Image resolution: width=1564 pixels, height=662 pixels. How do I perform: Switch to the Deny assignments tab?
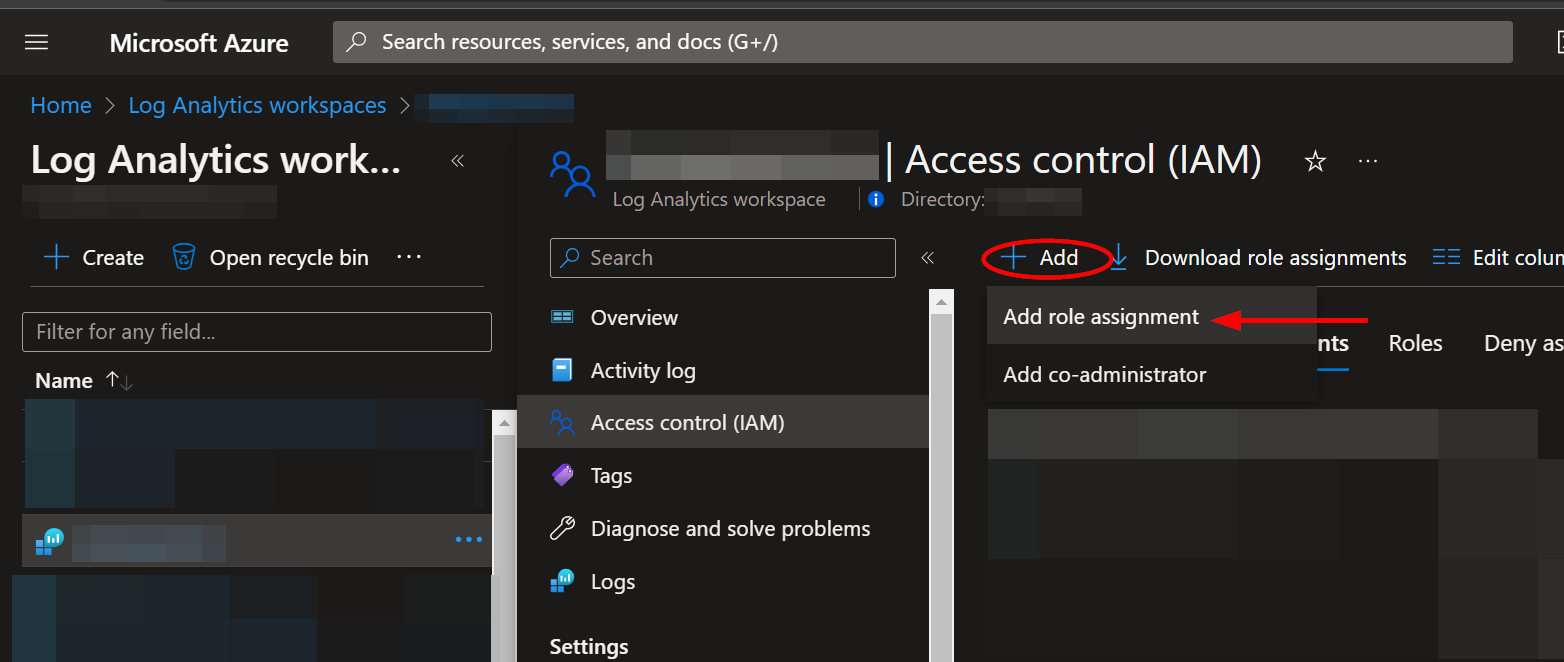tap(1523, 344)
